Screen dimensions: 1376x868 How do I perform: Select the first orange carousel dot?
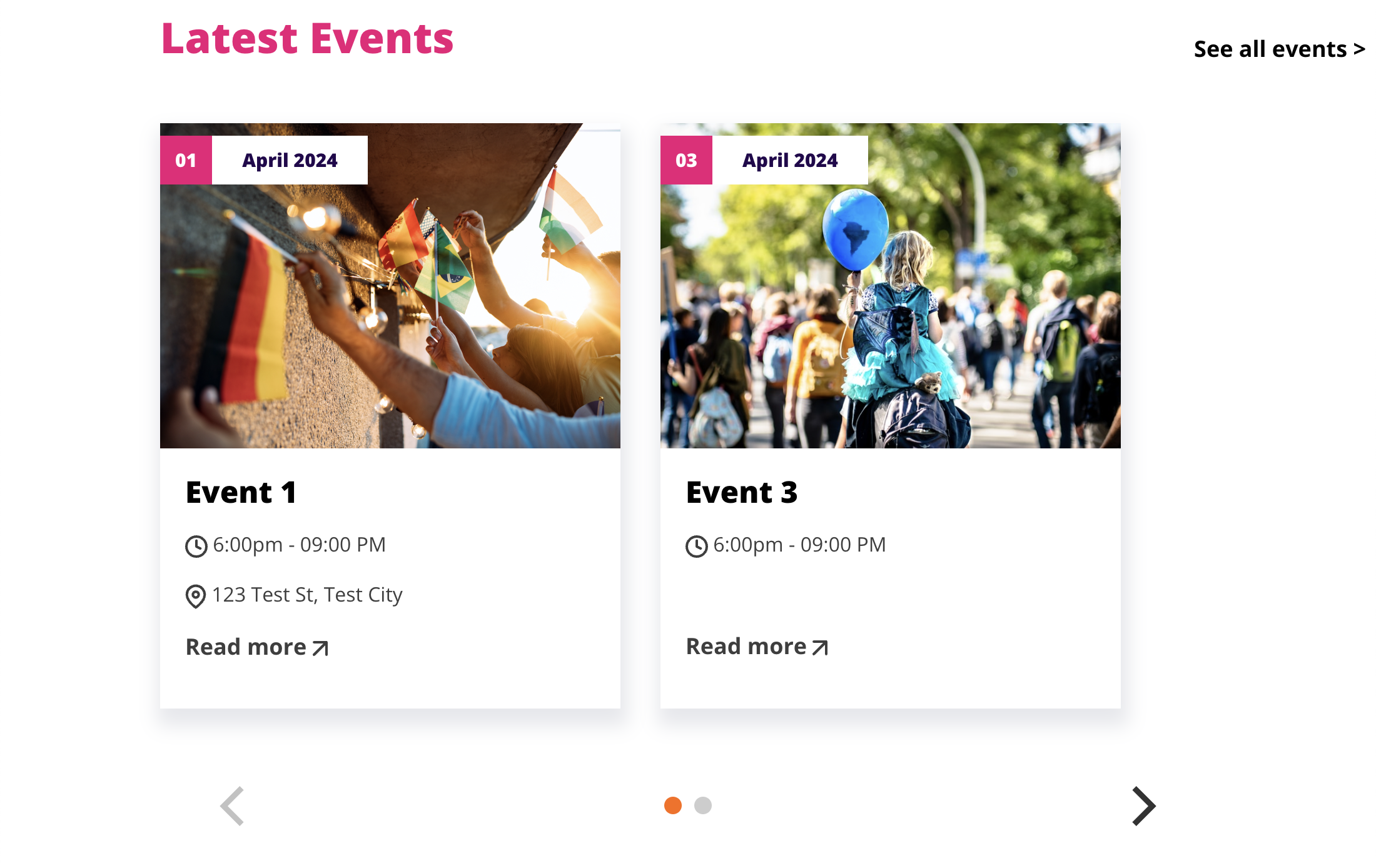click(x=673, y=805)
